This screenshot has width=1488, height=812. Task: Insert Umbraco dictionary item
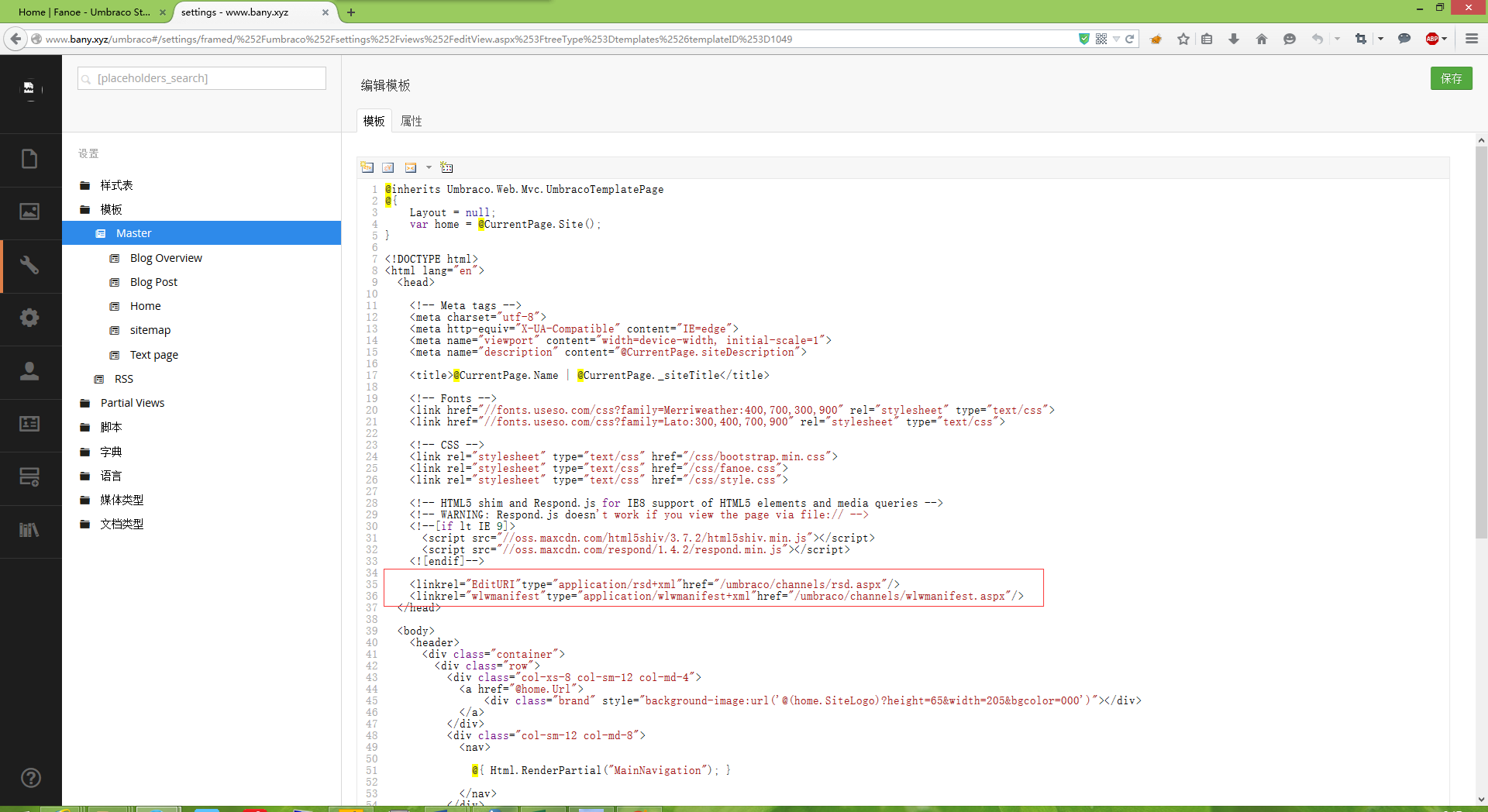(388, 167)
